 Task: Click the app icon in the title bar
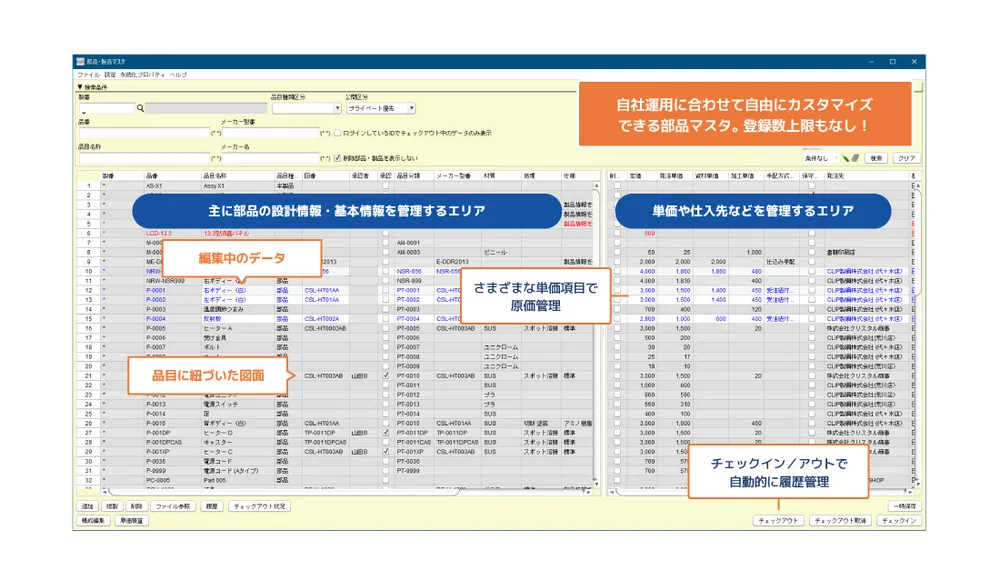80,62
